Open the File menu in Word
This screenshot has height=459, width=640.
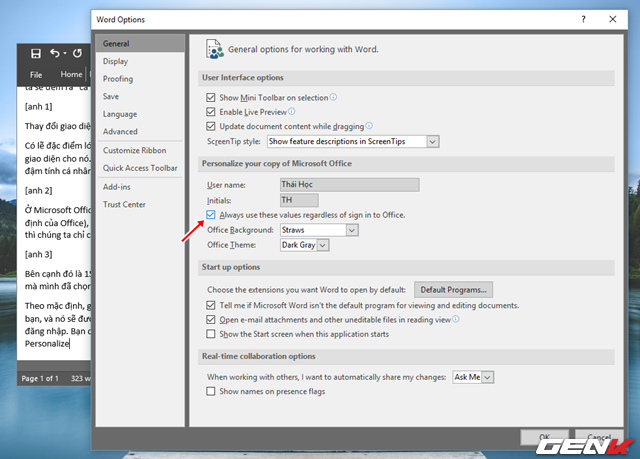tap(36, 74)
